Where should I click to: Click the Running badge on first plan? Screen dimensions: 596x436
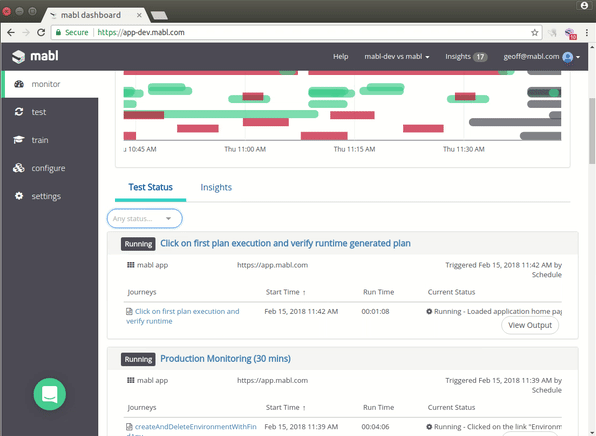pos(138,244)
